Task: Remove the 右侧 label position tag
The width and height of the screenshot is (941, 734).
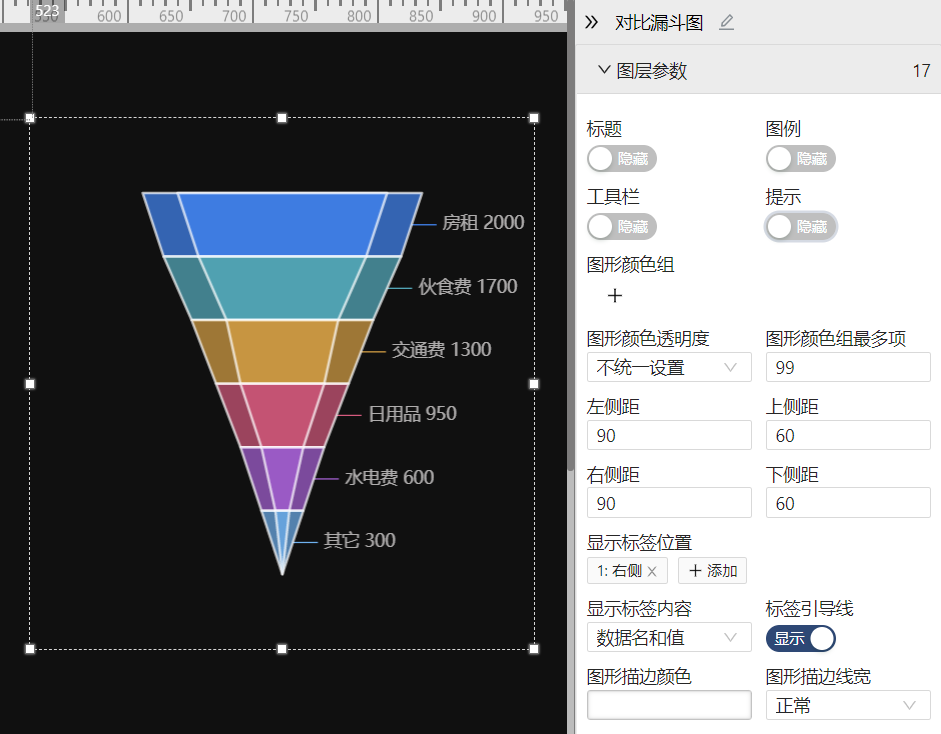Action: pos(652,571)
